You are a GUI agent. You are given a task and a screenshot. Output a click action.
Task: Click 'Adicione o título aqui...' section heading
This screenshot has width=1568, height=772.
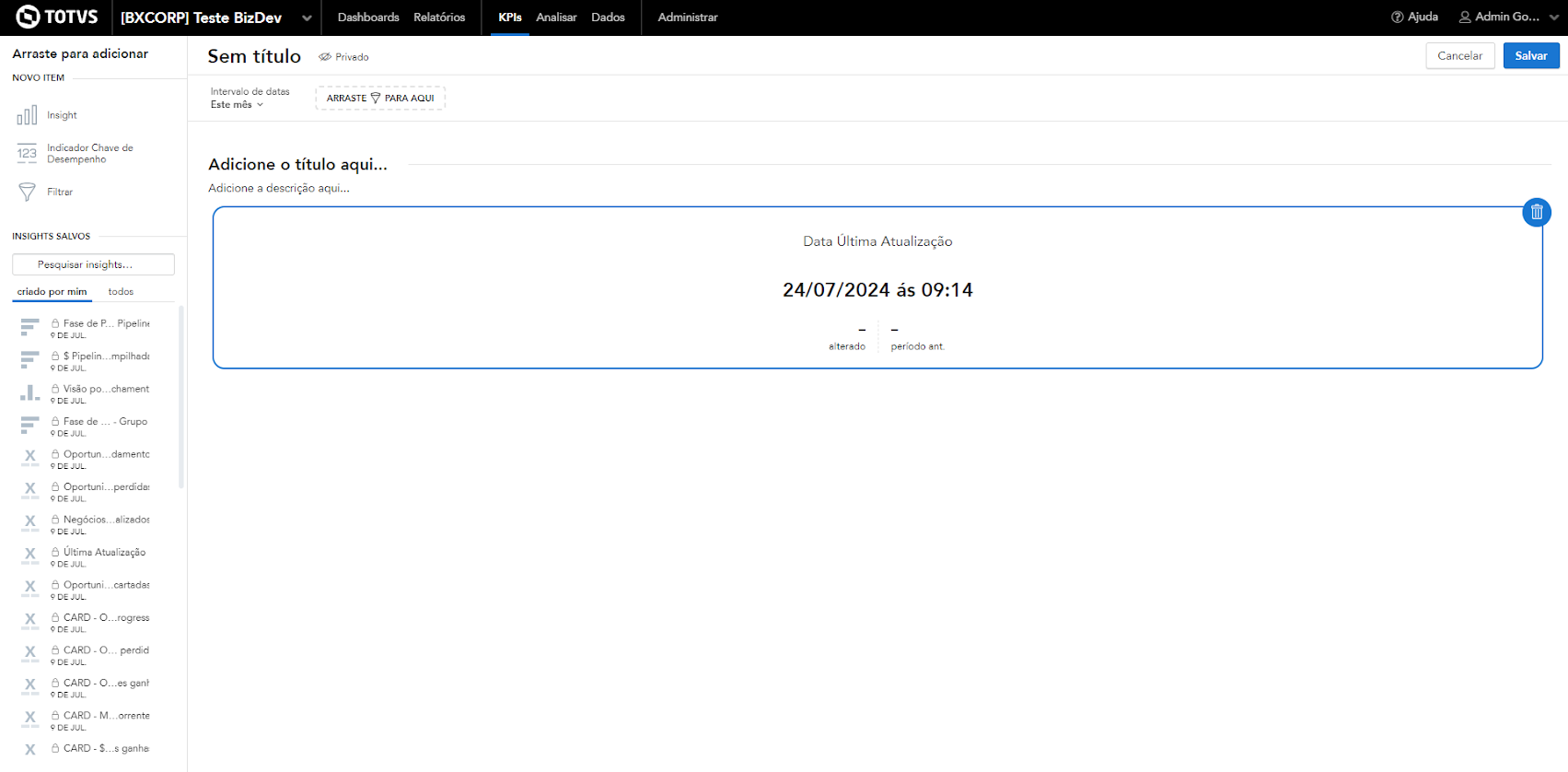297,164
